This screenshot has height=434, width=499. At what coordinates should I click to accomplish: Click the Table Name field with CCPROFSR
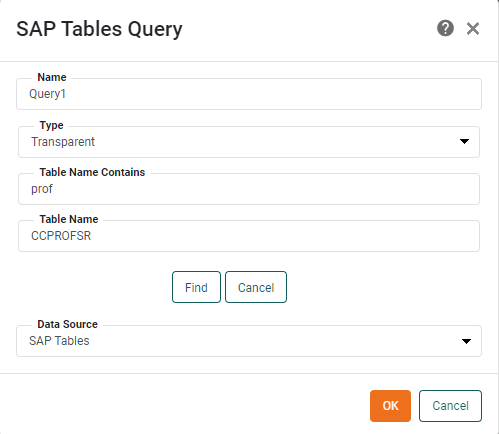(x=249, y=236)
